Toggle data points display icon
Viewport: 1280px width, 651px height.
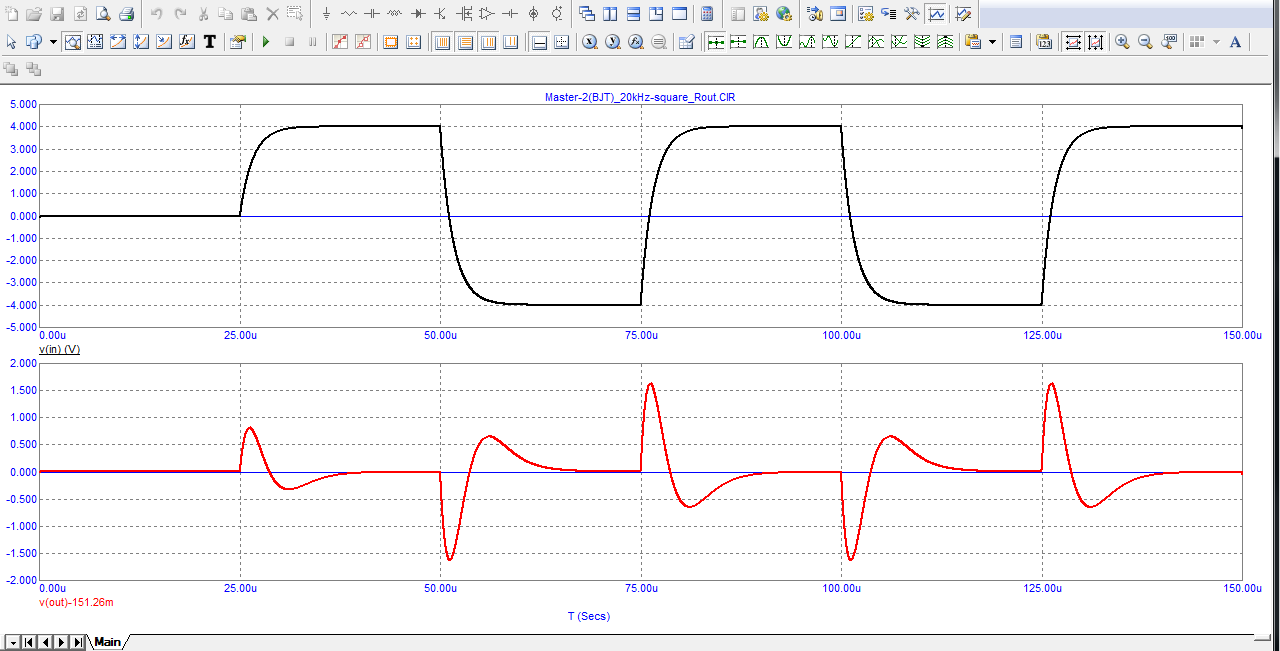pyautogui.click(x=339, y=42)
